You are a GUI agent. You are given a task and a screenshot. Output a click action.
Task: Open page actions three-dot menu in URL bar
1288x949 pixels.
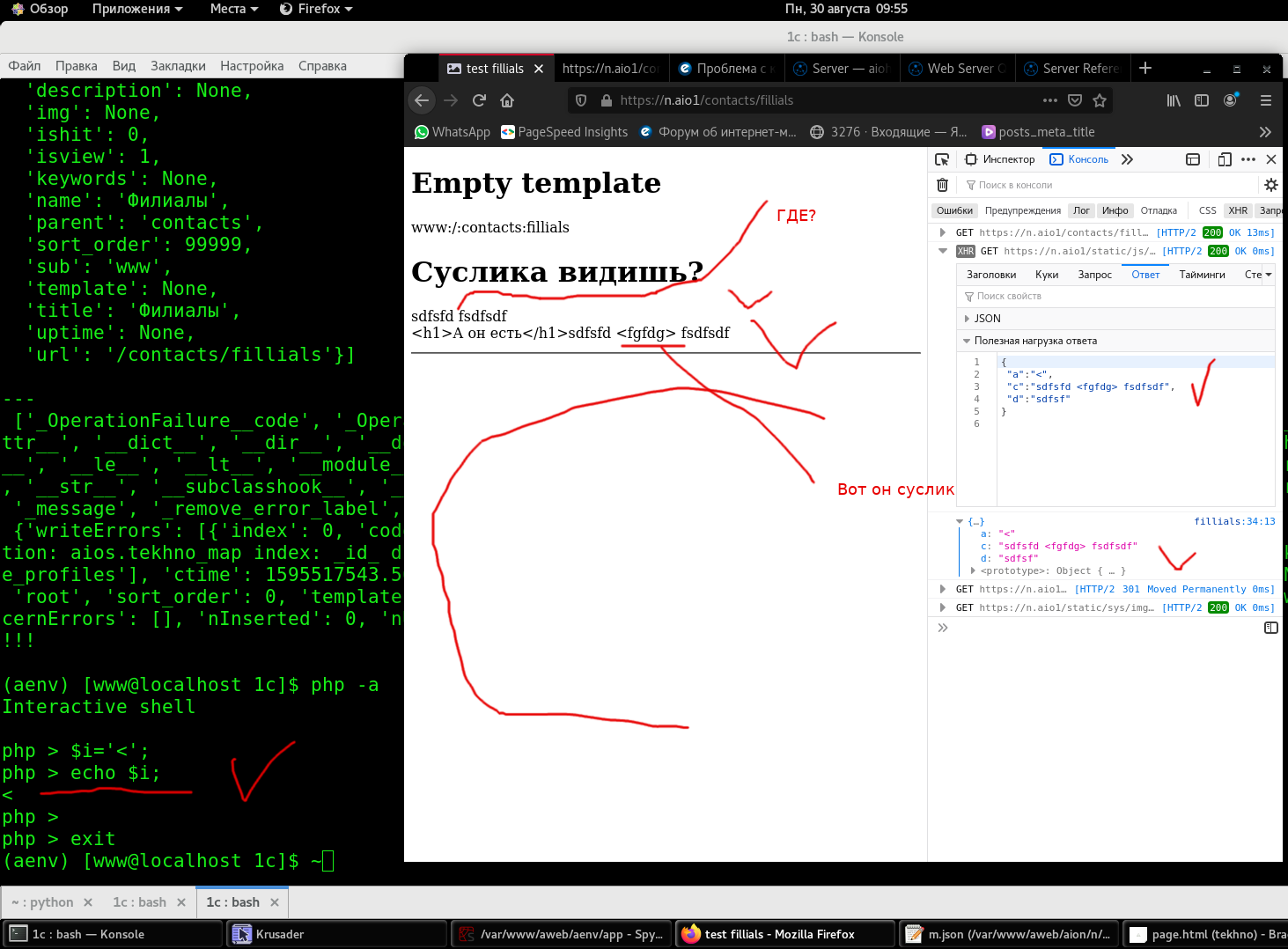tap(1050, 100)
